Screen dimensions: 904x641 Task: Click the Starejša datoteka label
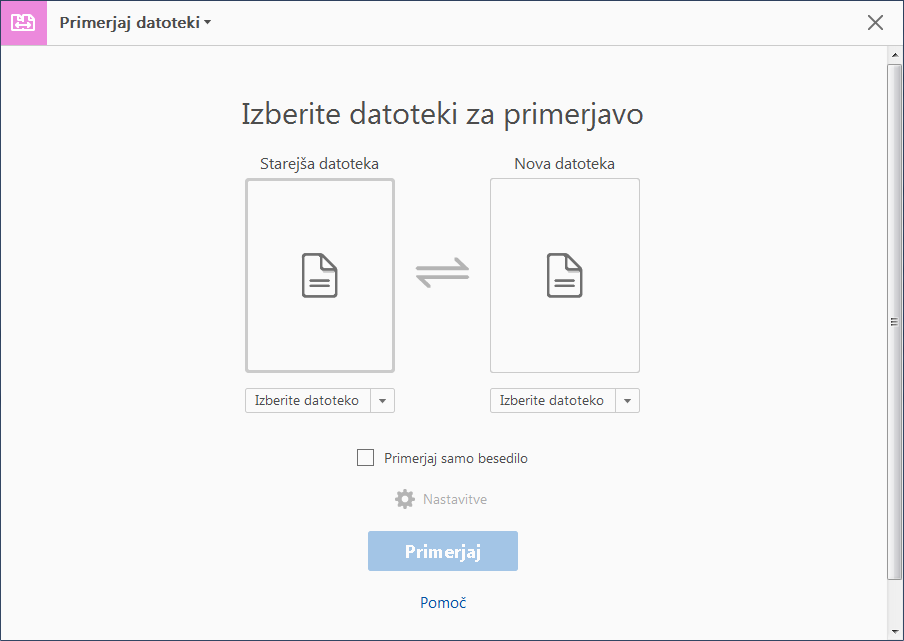point(319,164)
